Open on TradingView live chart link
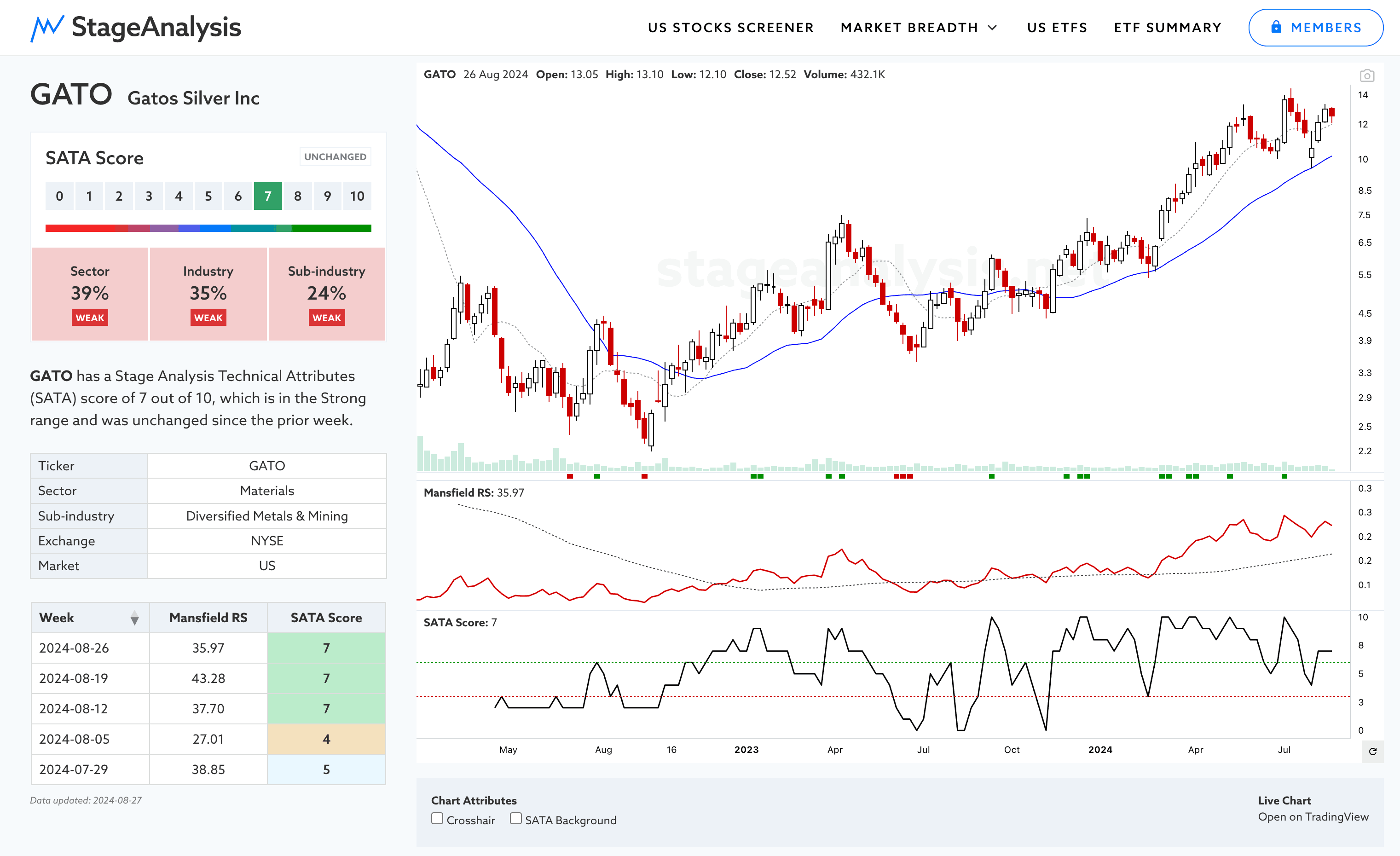Viewport: 1400px width, 856px height. (x=1313, y=817)
